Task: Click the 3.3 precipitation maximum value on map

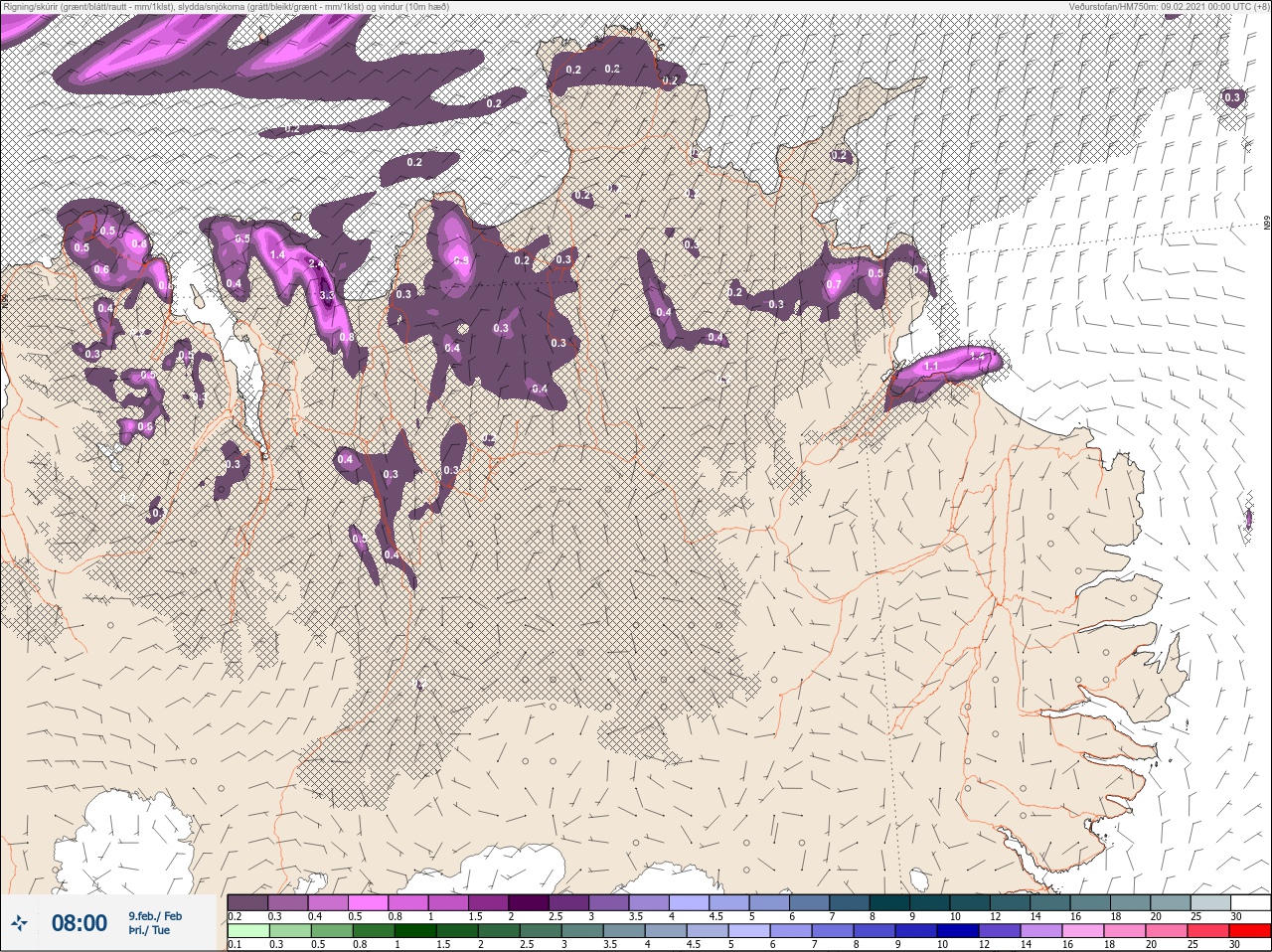Action: coord(327,295)
